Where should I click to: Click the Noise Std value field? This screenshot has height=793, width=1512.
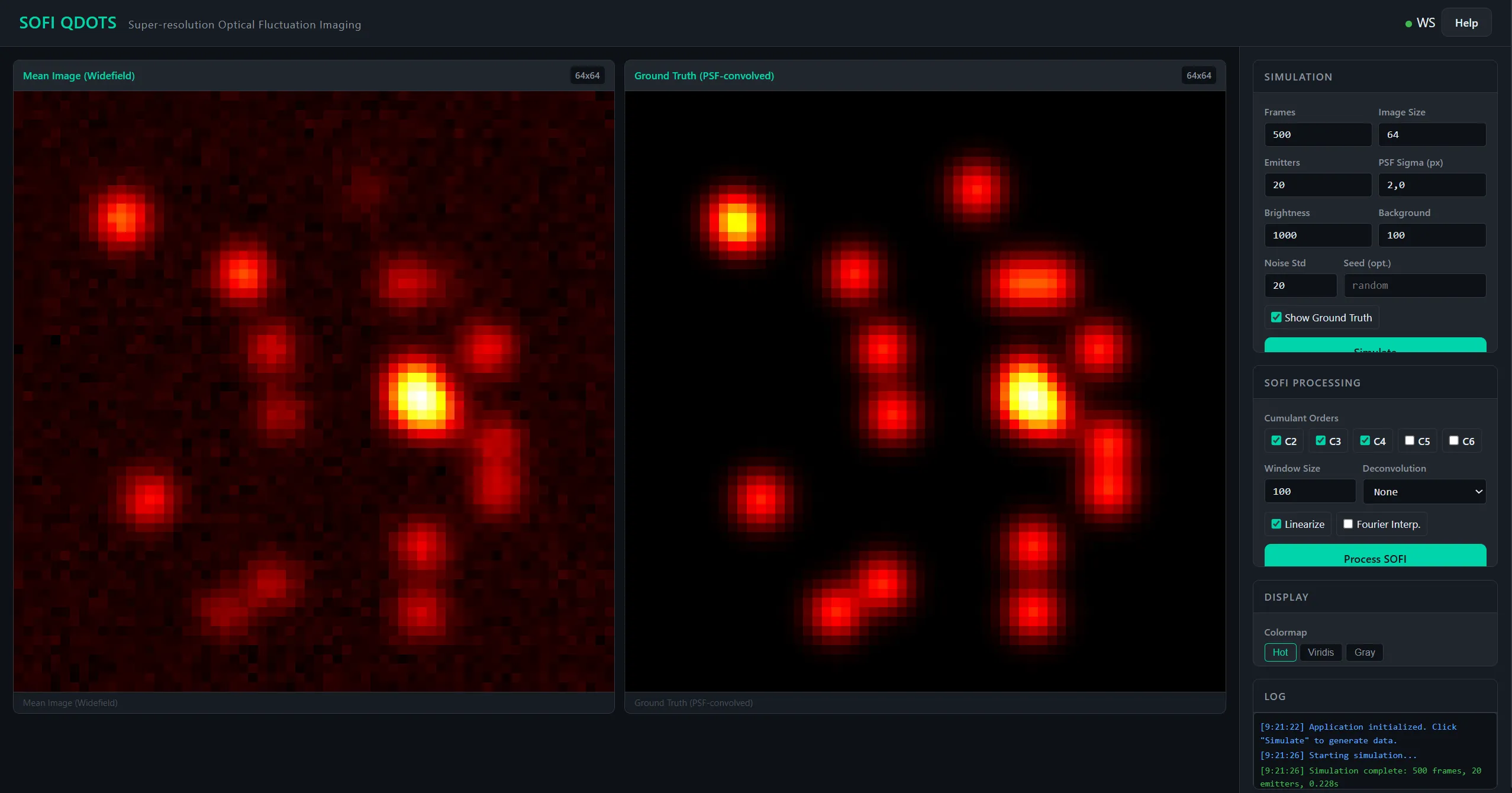tap(1300, 285)
